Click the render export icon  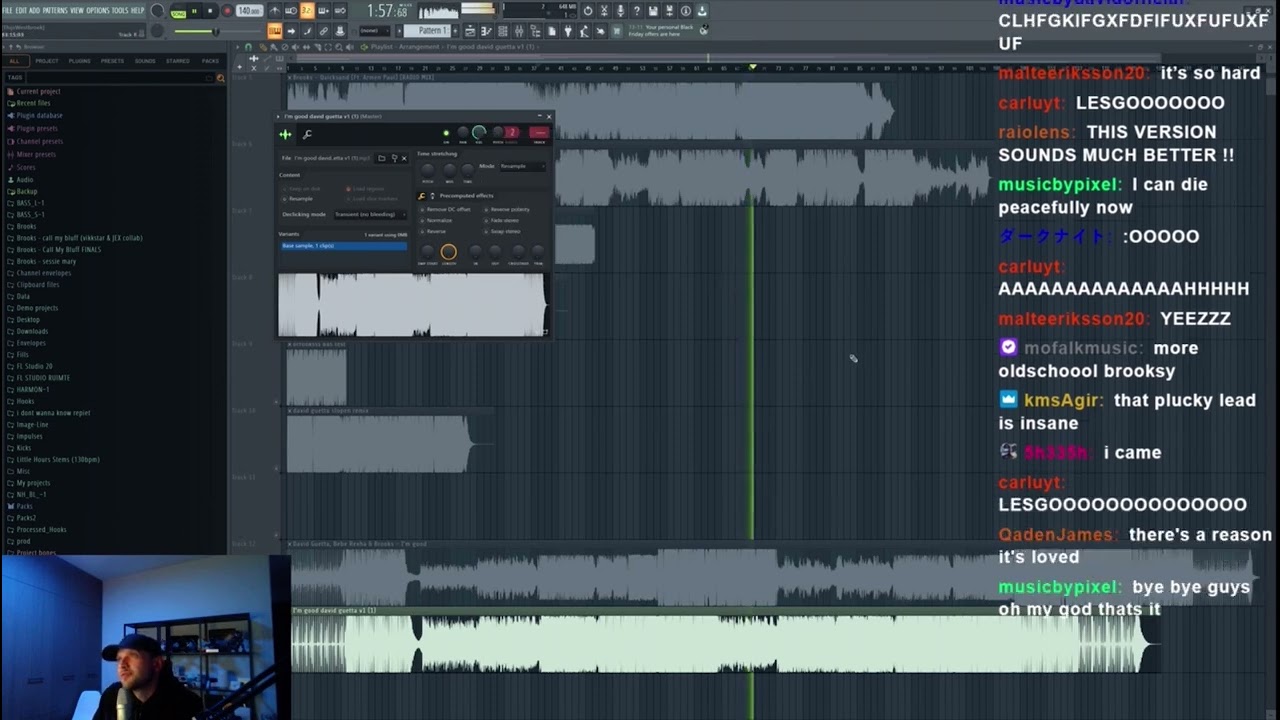pyautogui.click(x=669, y=11)
